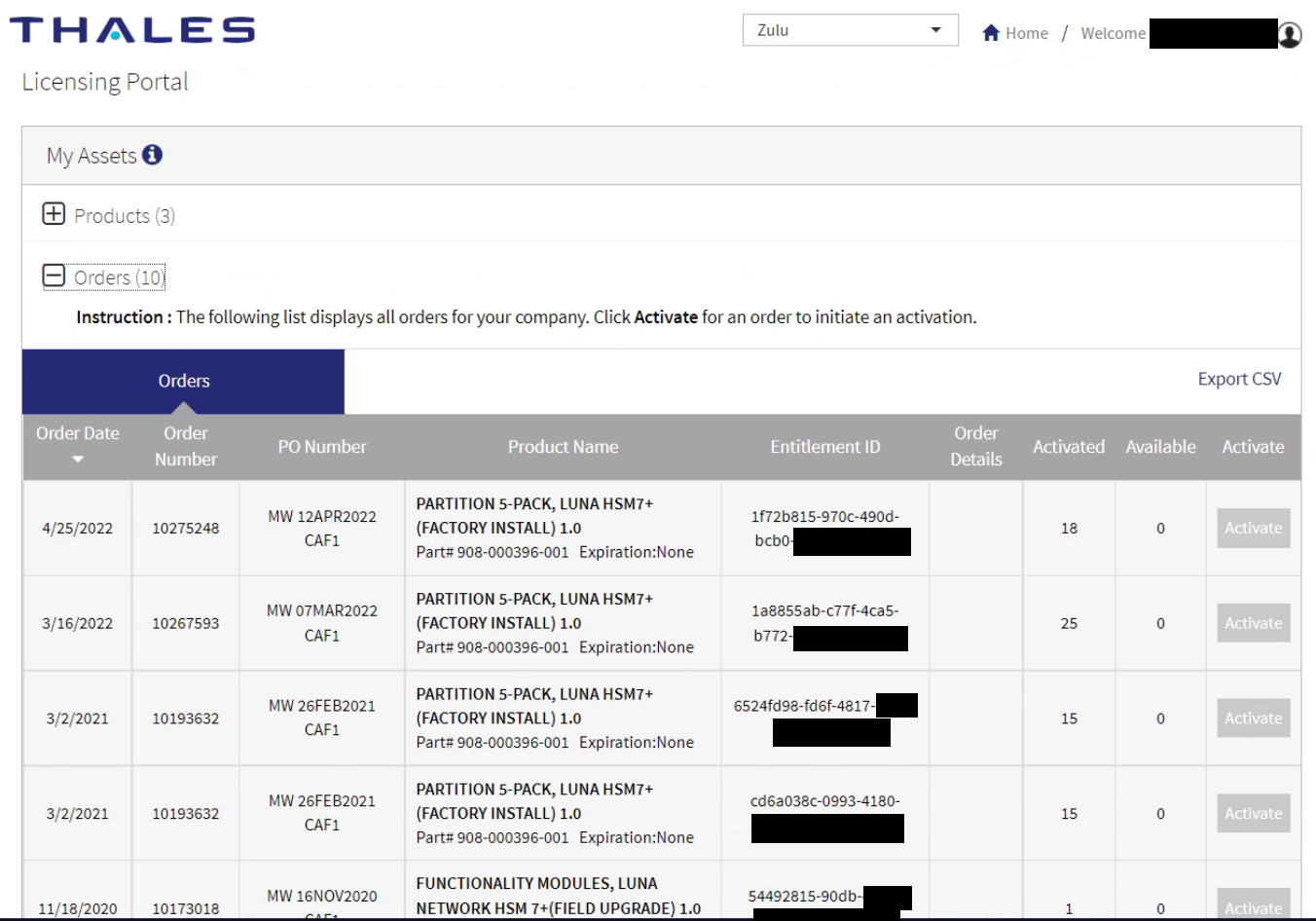The width and height of the screenshot is (1316, 921).
Task: Click the Home house icon
Action: [x=991, y=33]
